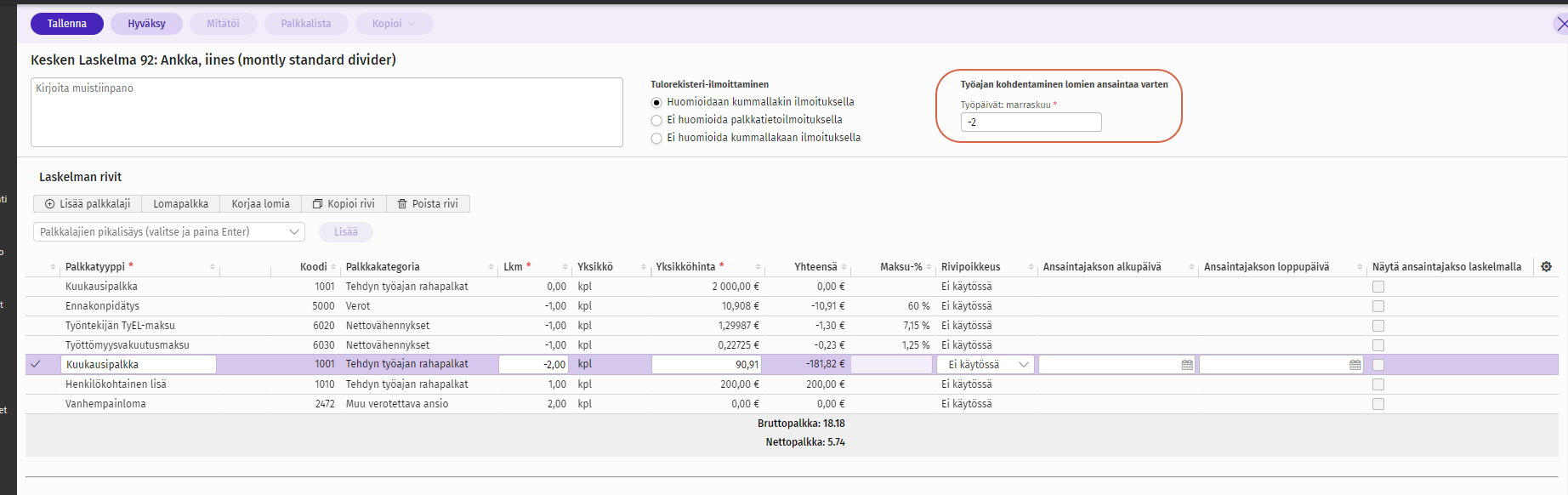
Task: Tick the checkbox on the highlighted Kuukausipalkka row
Action: coord(1378,365)
